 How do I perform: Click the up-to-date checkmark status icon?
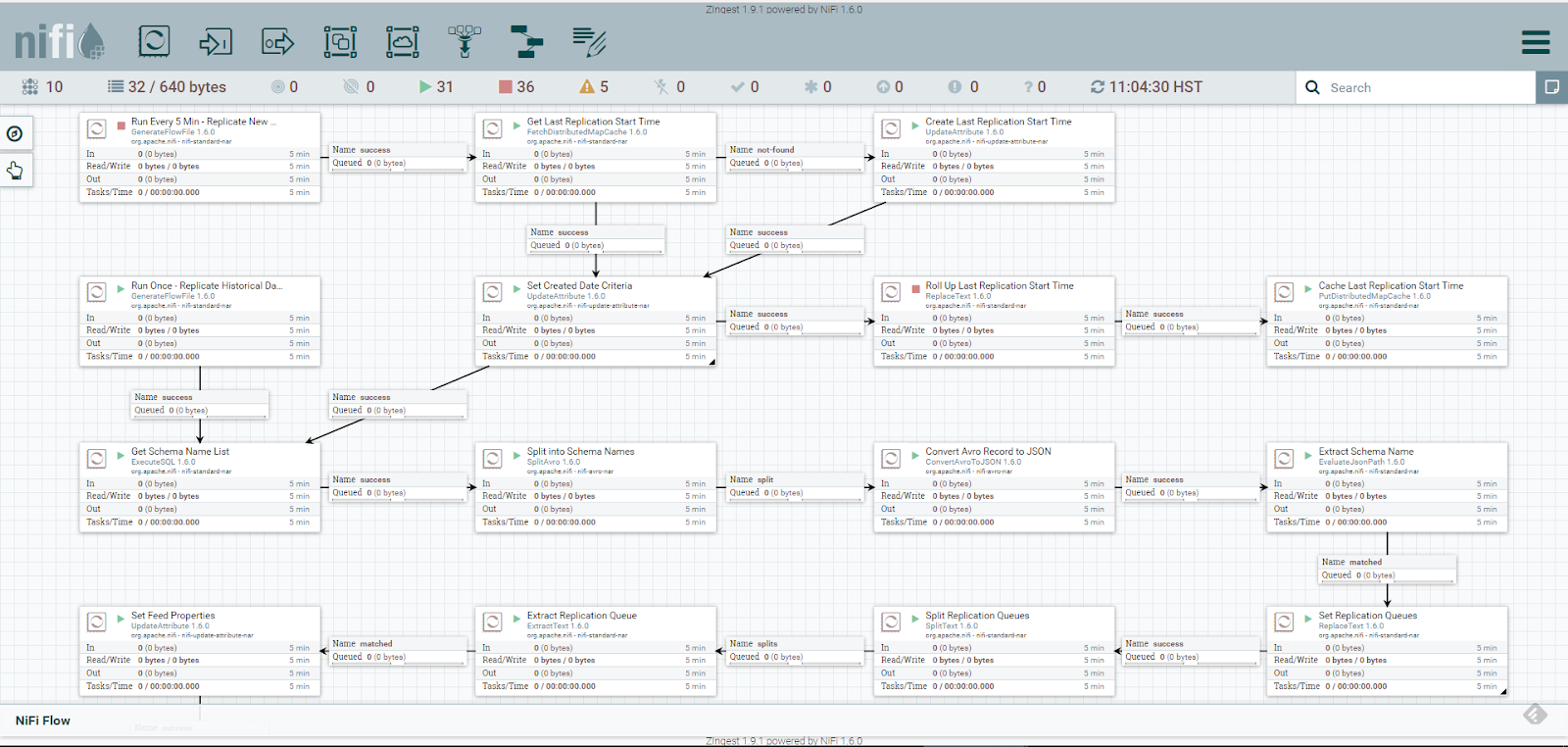738,87
